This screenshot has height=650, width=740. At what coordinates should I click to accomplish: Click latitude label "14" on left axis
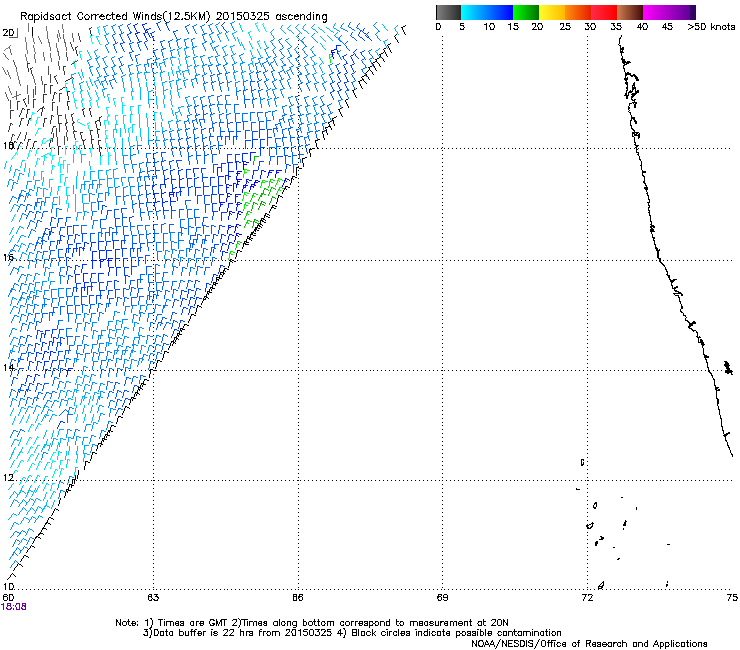(x=8, y=367)
